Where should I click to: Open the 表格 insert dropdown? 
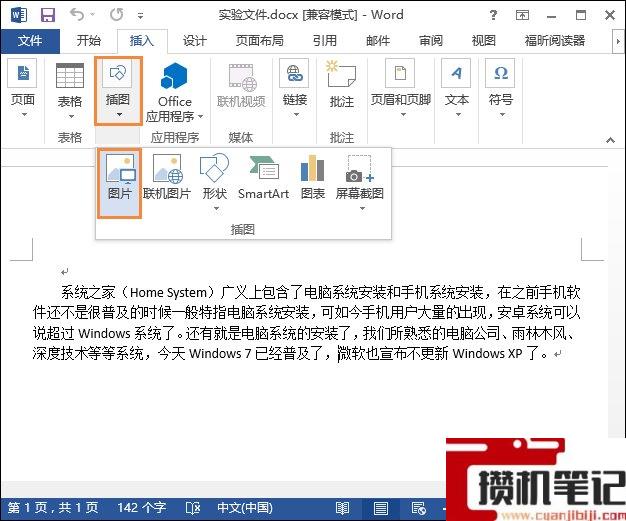tap(70, 90)
